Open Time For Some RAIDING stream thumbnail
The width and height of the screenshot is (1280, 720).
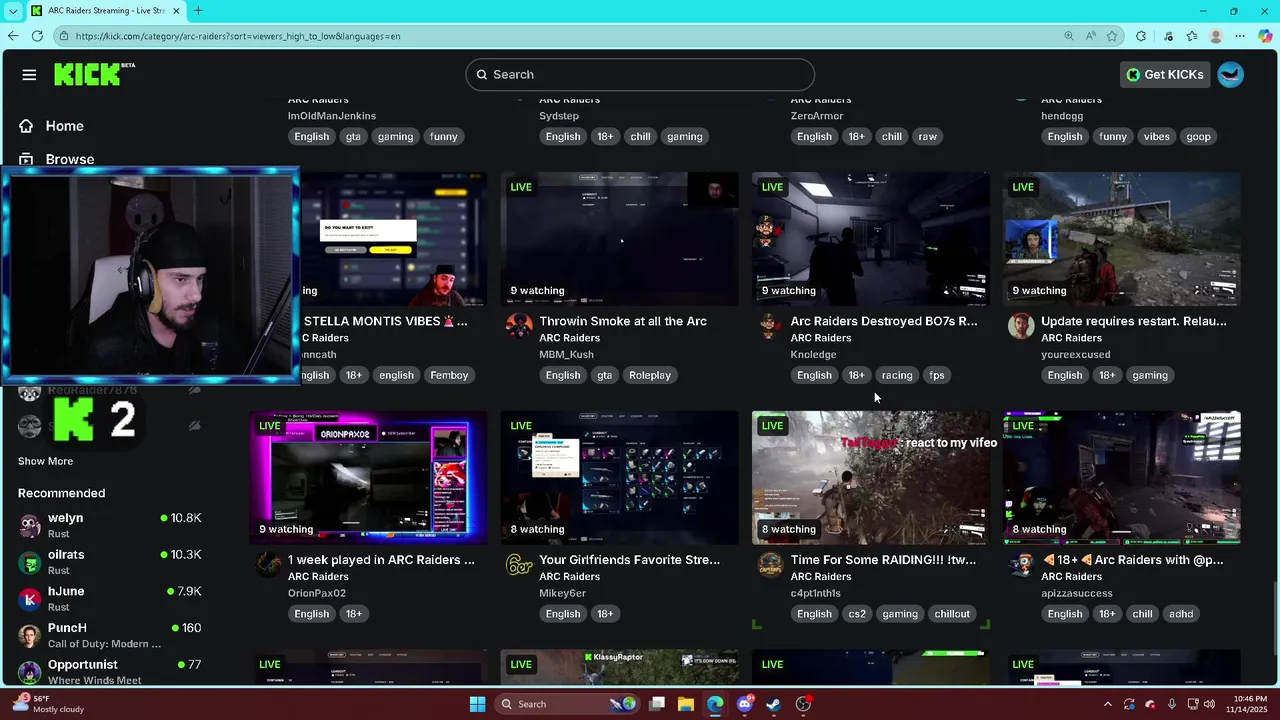(870, 478)
